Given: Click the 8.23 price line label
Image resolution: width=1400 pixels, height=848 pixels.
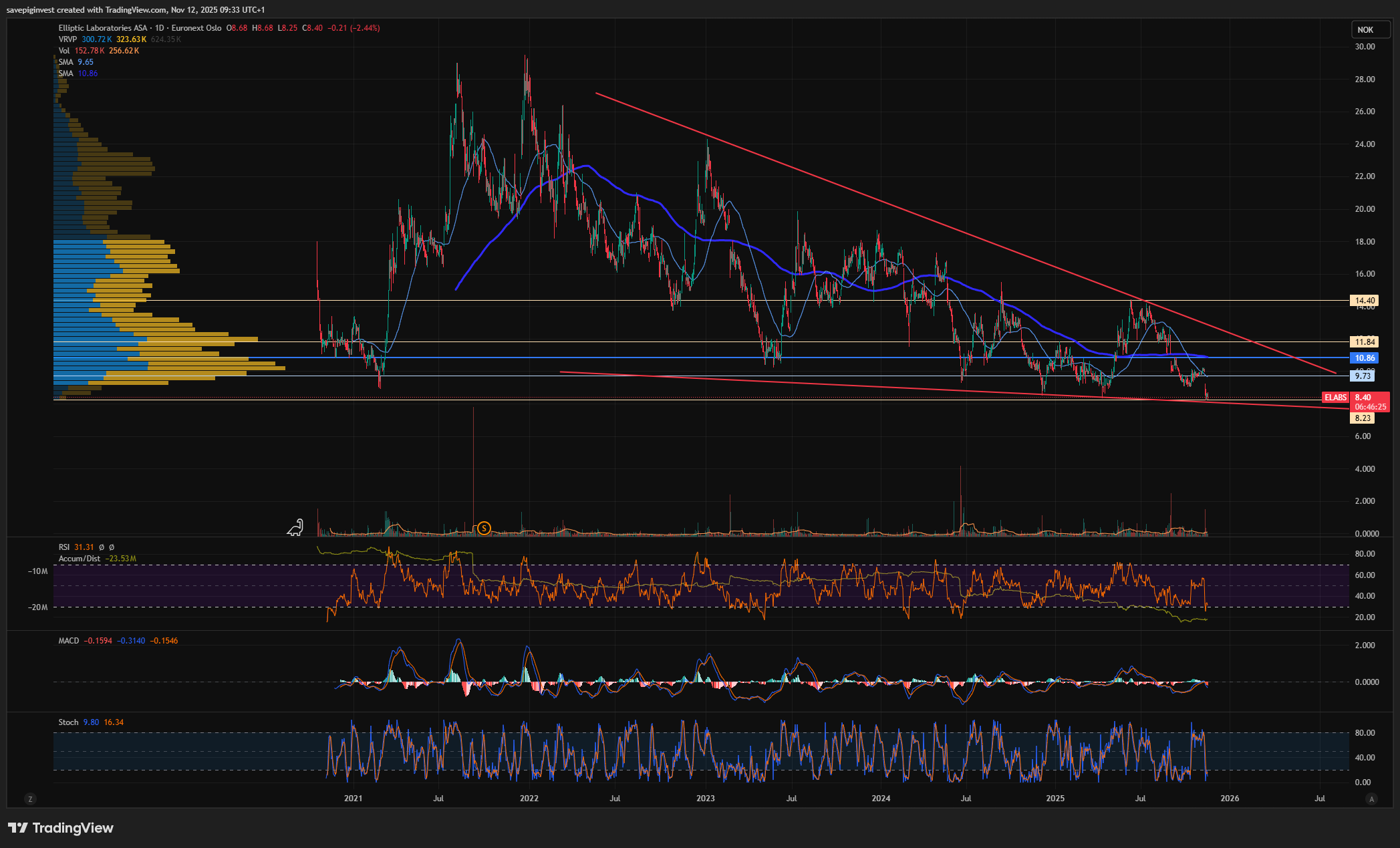Looking at the screenshot, I should coord(1363,418).
